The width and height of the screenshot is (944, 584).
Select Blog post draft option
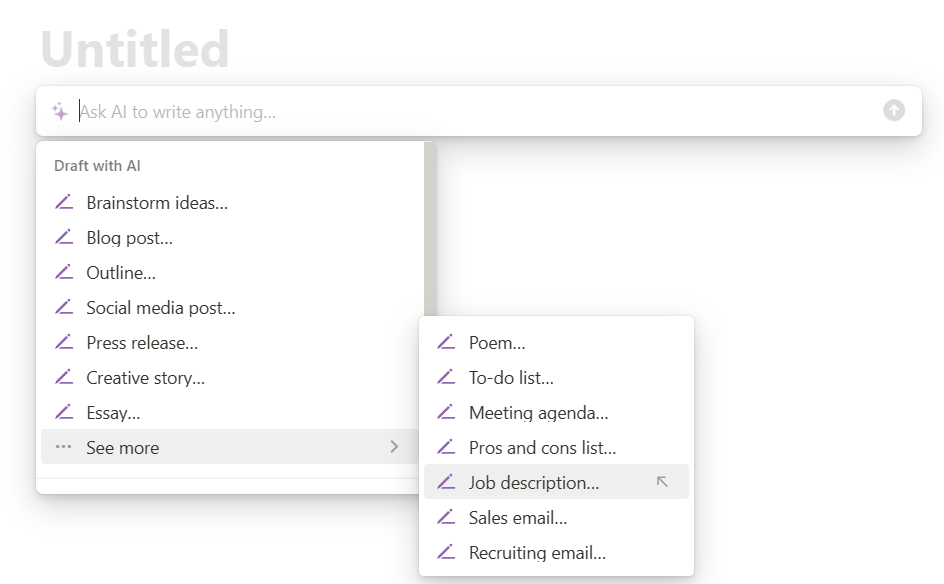pos(129,238)
